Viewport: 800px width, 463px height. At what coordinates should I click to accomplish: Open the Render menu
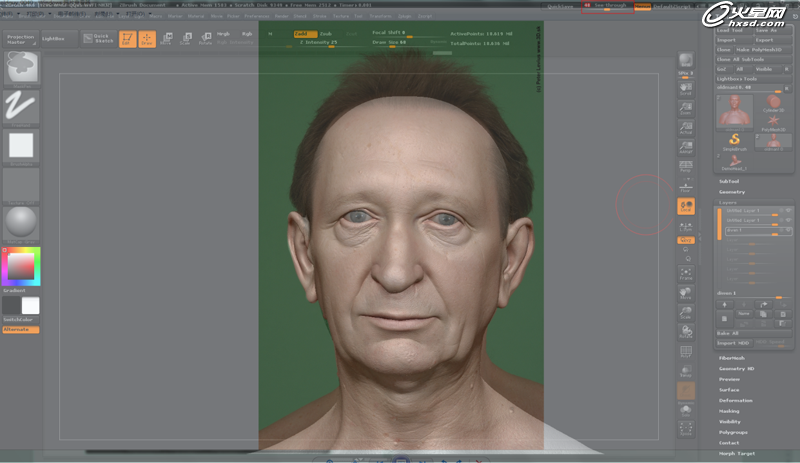(282, 16)
